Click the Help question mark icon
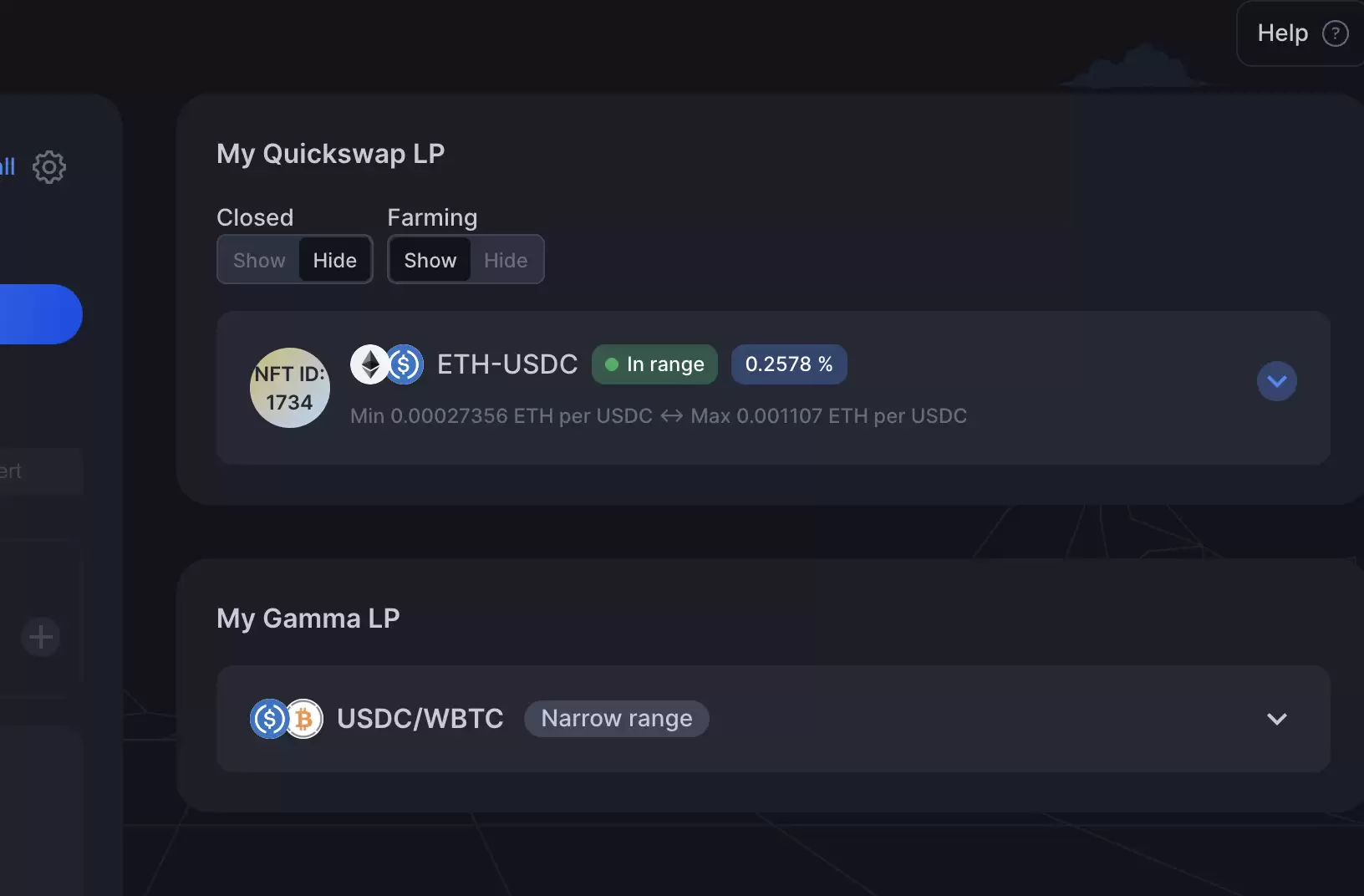The height and width of the screenshot is (896, 1364). [x=1335, y=33]
